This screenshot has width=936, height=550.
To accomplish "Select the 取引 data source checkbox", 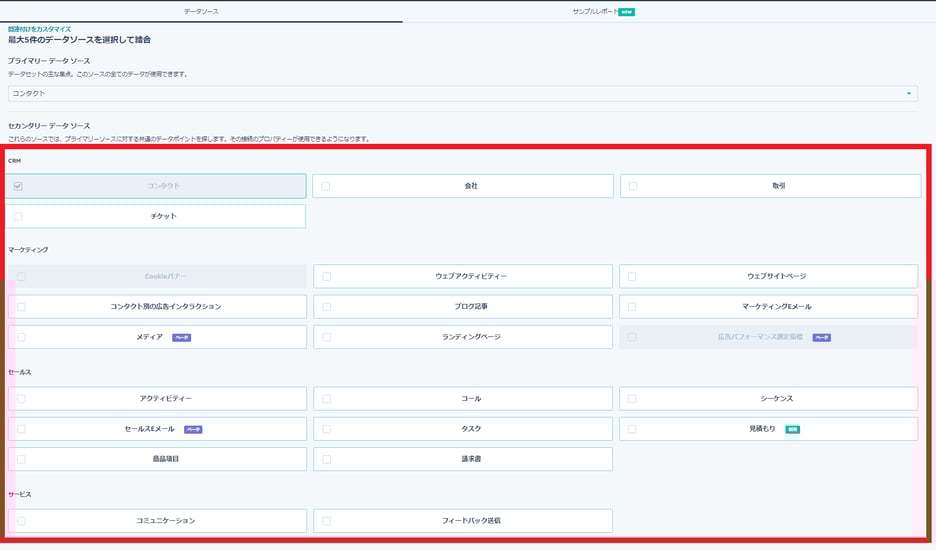I will (x=633, y=186).
